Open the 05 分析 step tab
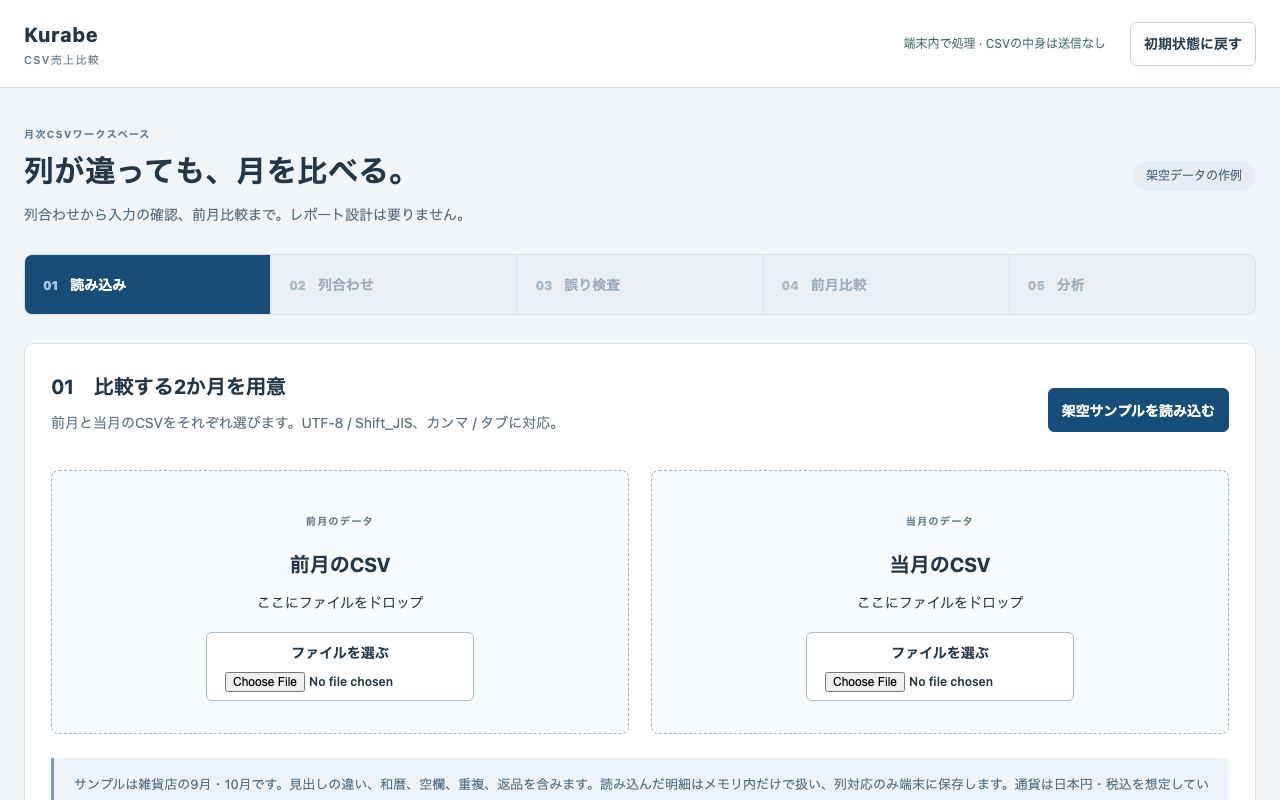Image resolution: width=1280 pixels, height=800 pixels. (x=1132, y=285)
